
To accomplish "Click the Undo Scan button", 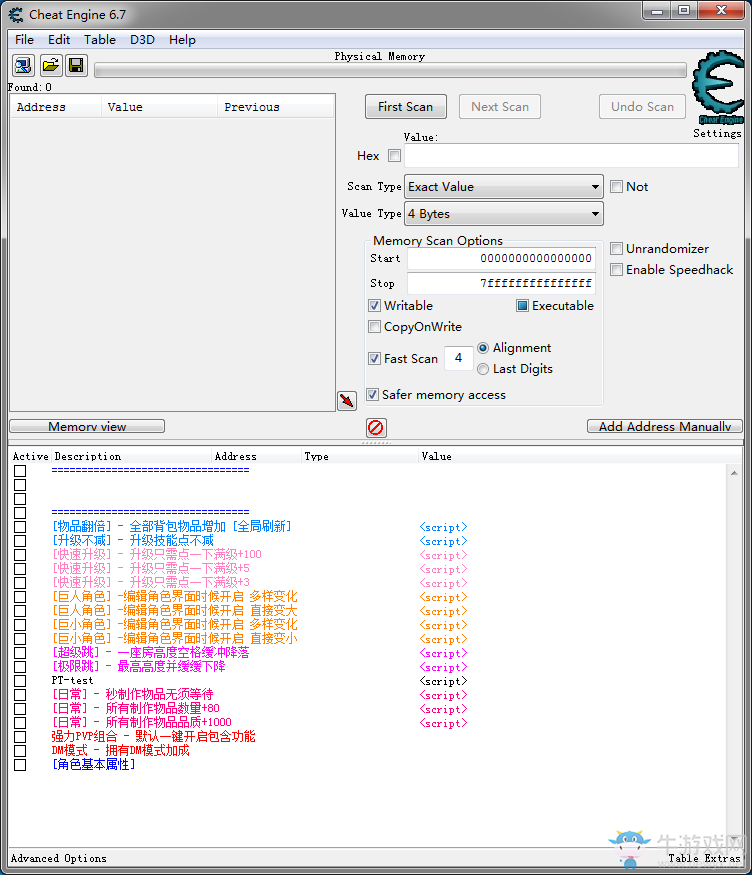I will [642, 107].
